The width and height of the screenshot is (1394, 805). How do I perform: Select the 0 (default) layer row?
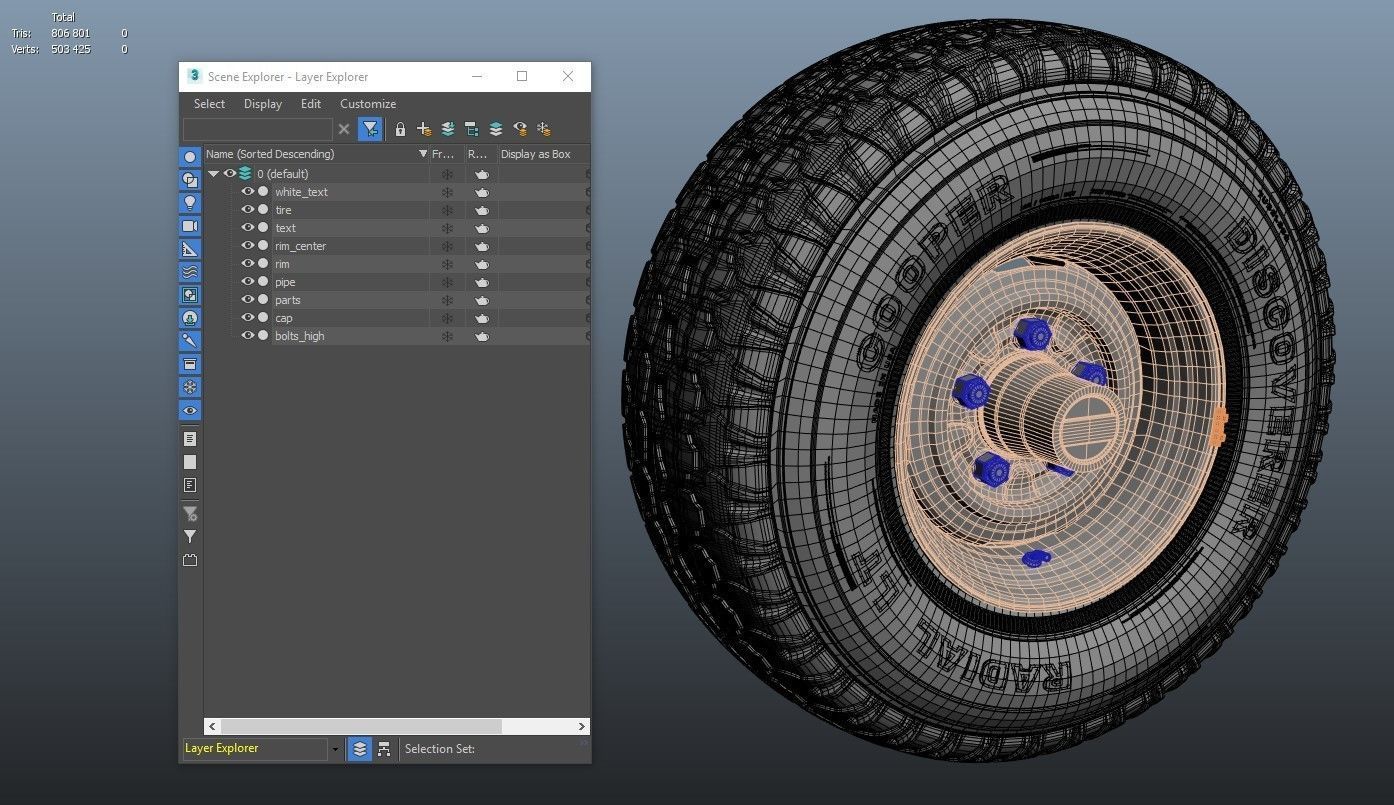[283, 174]
